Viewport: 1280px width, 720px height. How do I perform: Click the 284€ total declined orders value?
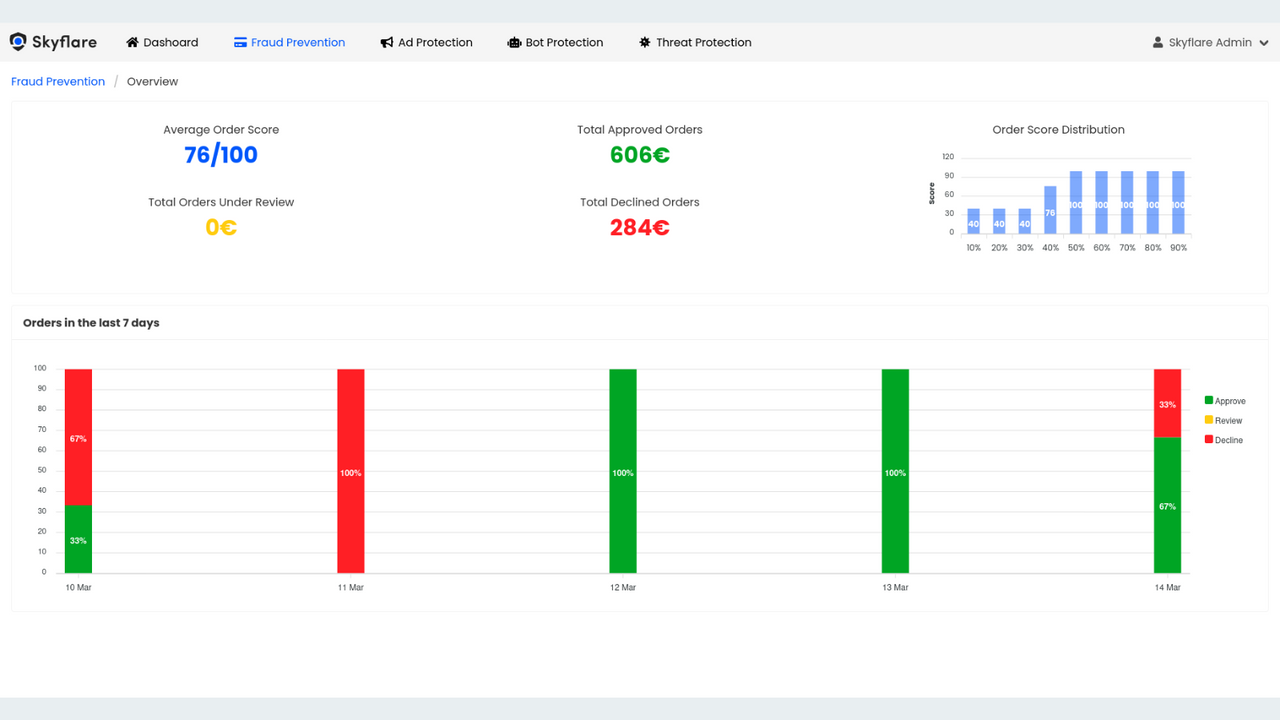[x=640, y=228]
